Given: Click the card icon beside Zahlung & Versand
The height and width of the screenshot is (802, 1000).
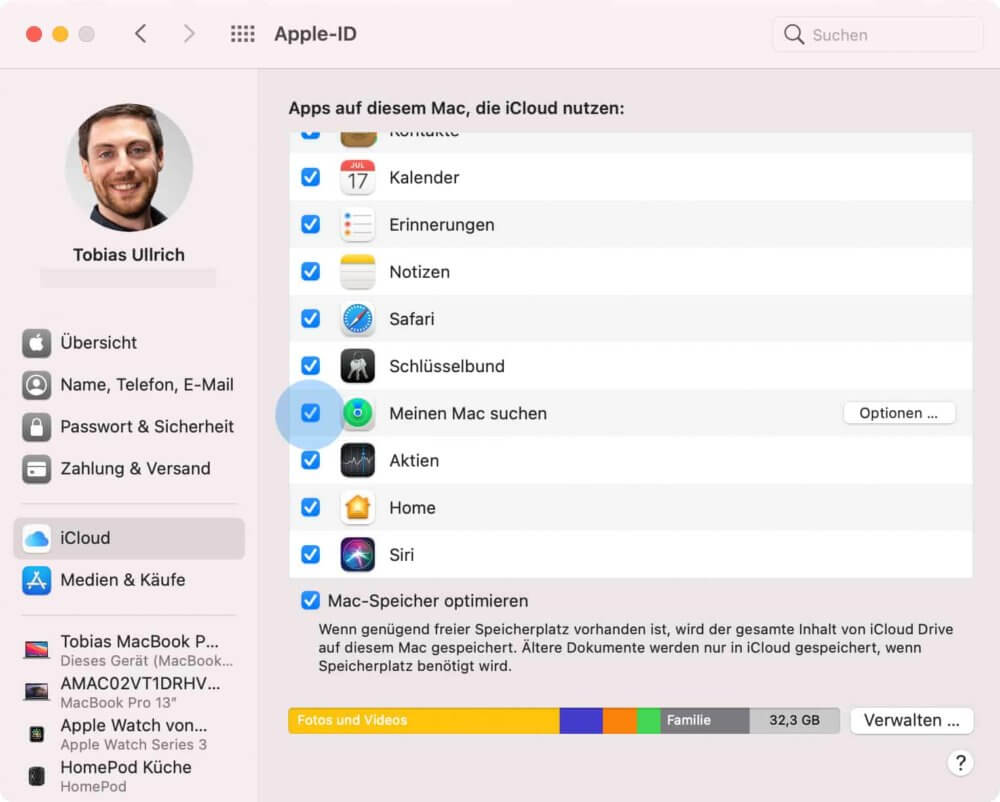Looking at the screenshot, I should [36, 469].
